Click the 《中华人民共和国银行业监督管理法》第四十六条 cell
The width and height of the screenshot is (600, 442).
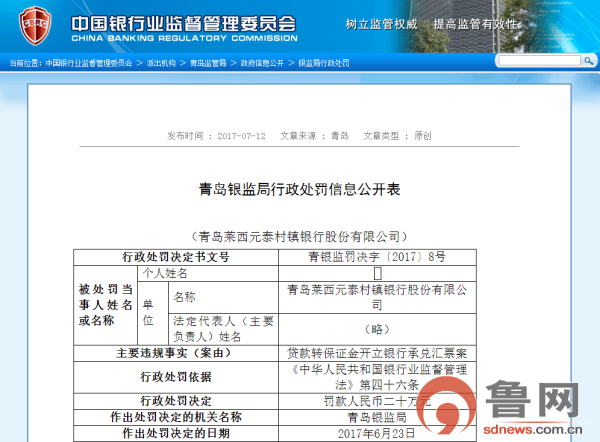coord(377,377)
